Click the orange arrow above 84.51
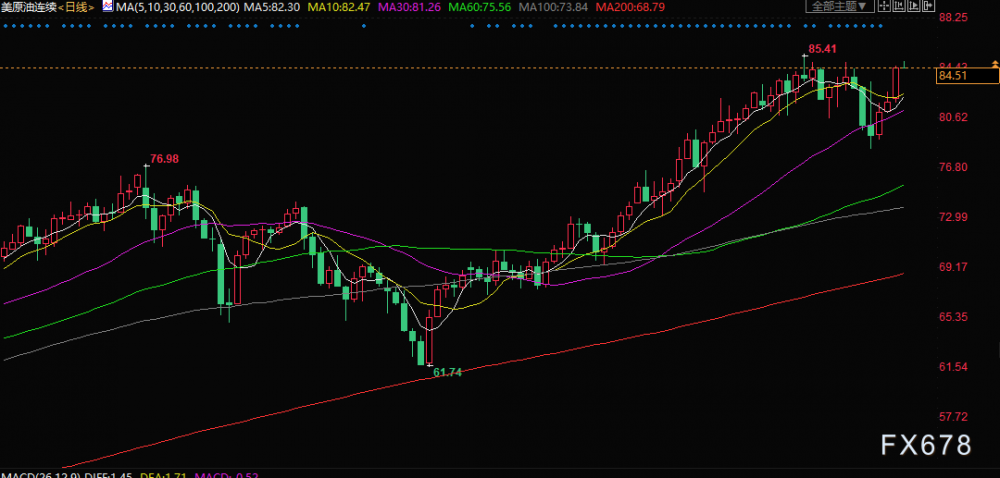The image size is (1000, 478). click(x=995, y=64)
